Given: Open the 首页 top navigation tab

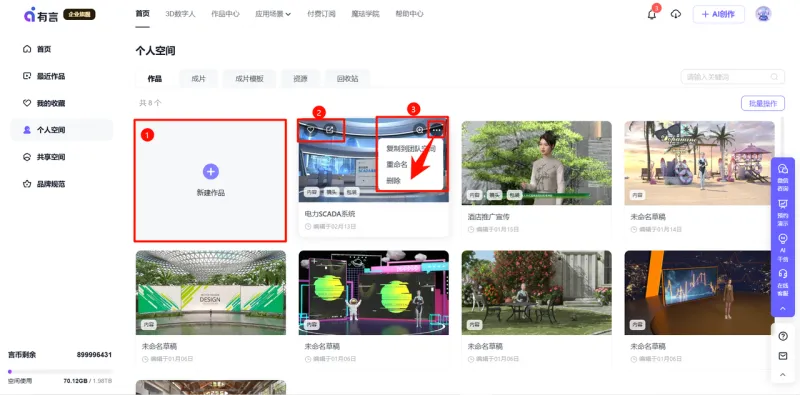Looking at the screenshot, I should 142,14.
